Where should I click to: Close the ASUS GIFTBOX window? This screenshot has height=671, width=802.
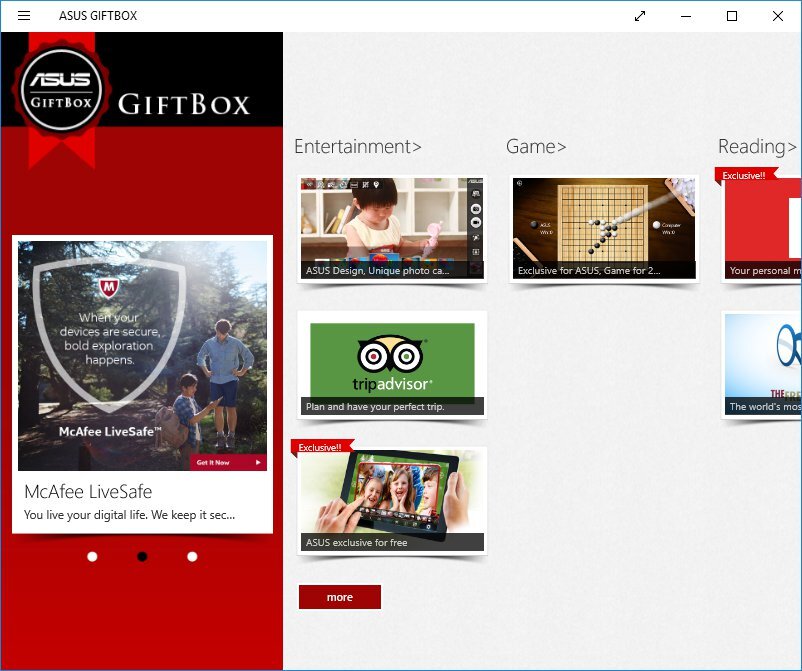[x=778, y=16]
